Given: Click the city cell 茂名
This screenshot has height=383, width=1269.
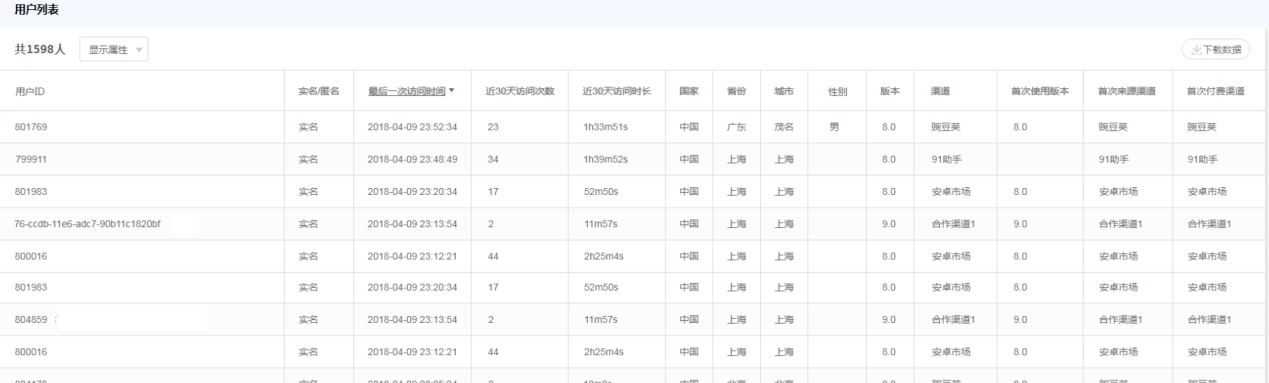Looking at the screenshot, I should [x=784, y=127].
